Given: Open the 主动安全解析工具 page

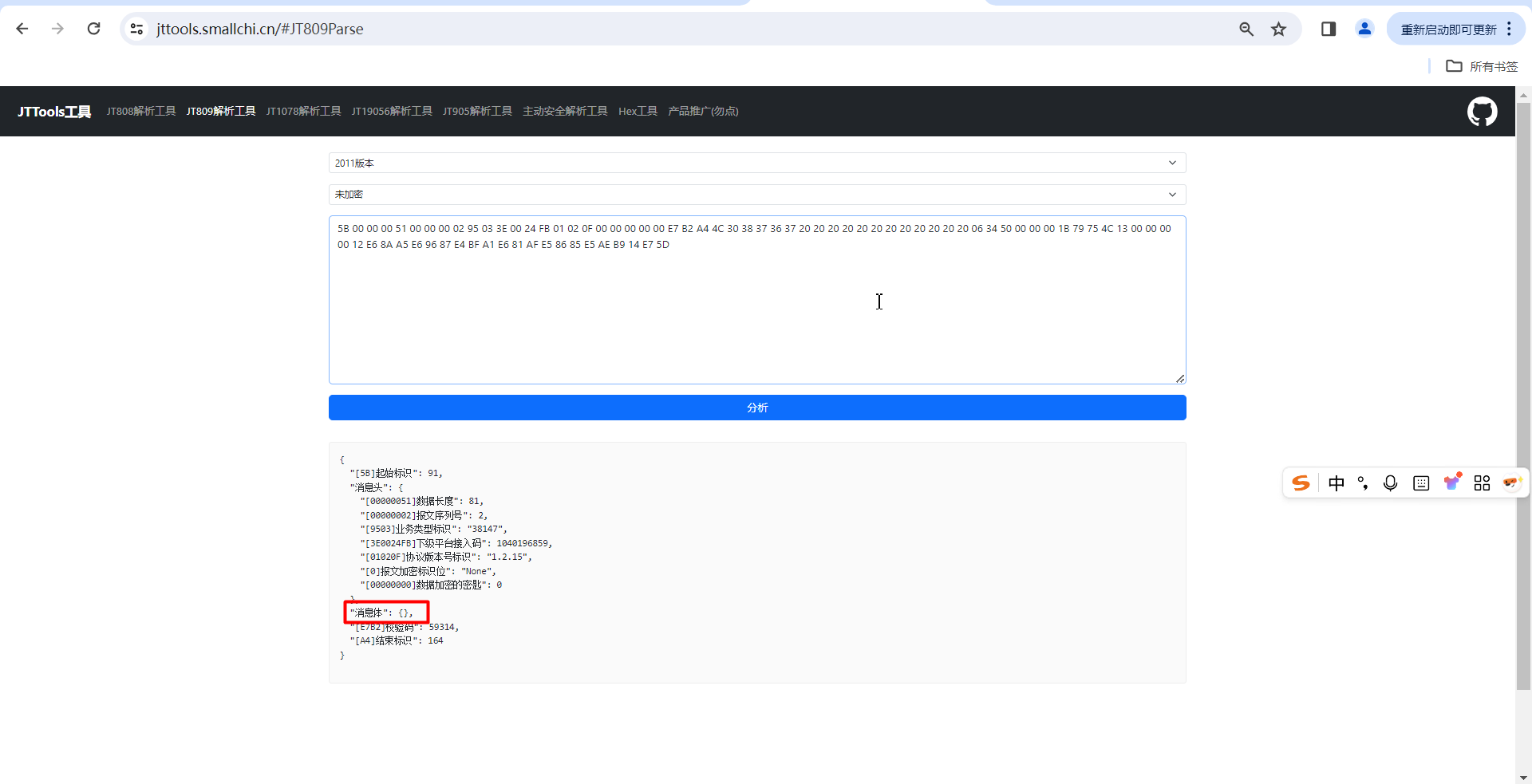Looking at the screenshot, I should pyautogui.click(x=565, y=111).
